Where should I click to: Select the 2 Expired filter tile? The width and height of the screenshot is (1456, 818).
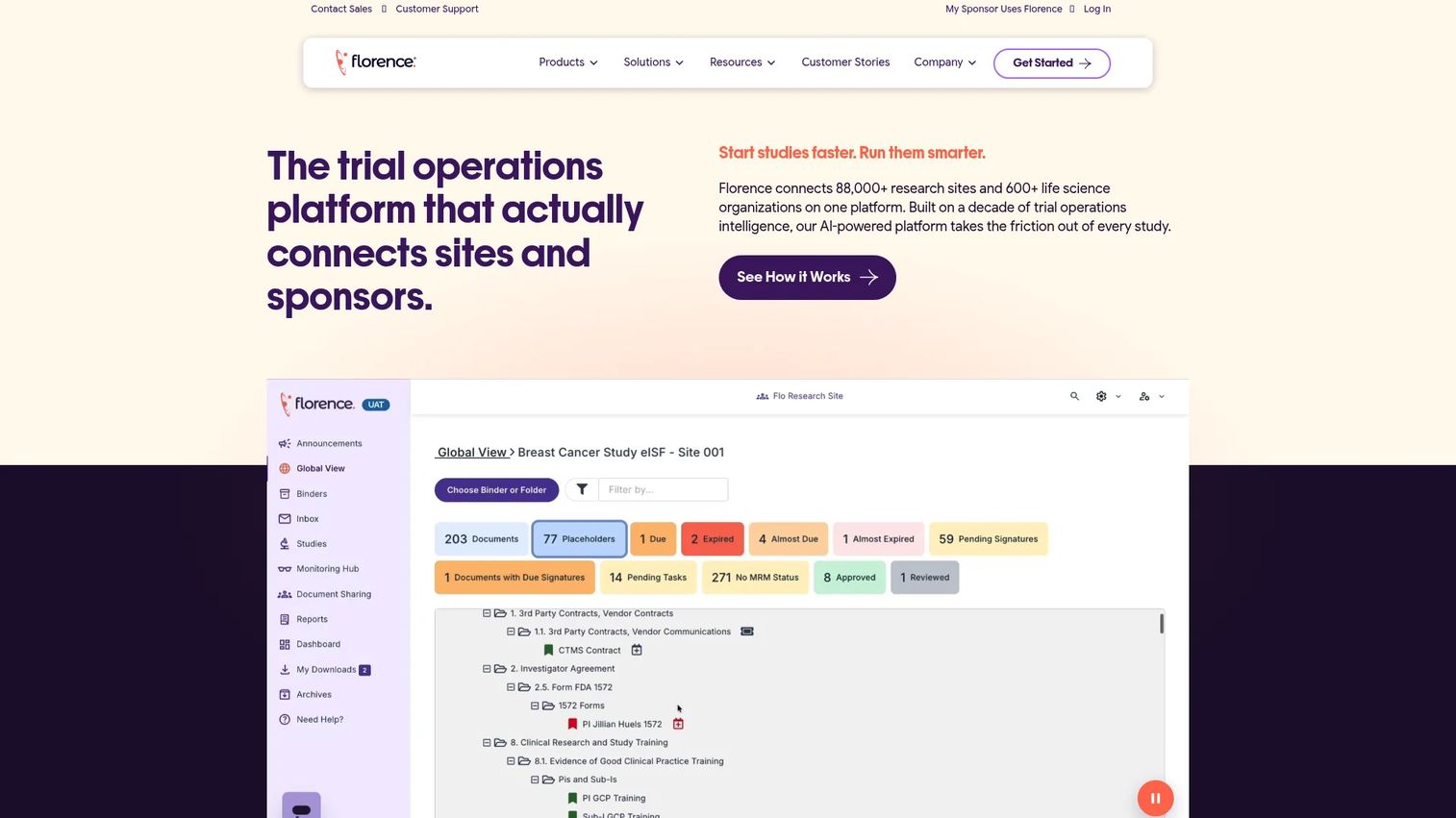pyautogui.click(x=713, y=539)
